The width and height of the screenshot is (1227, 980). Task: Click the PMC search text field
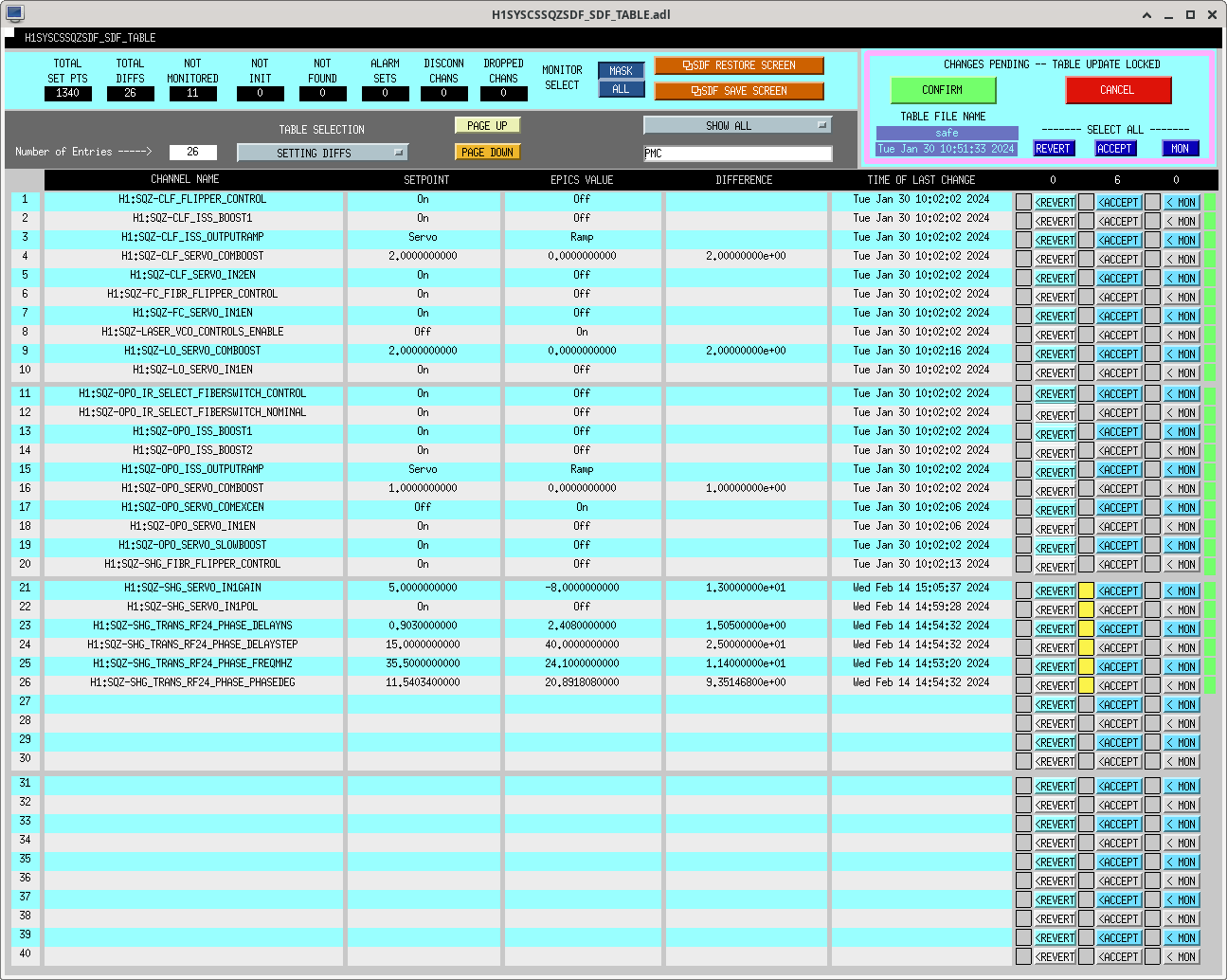[x=737, y=154]
